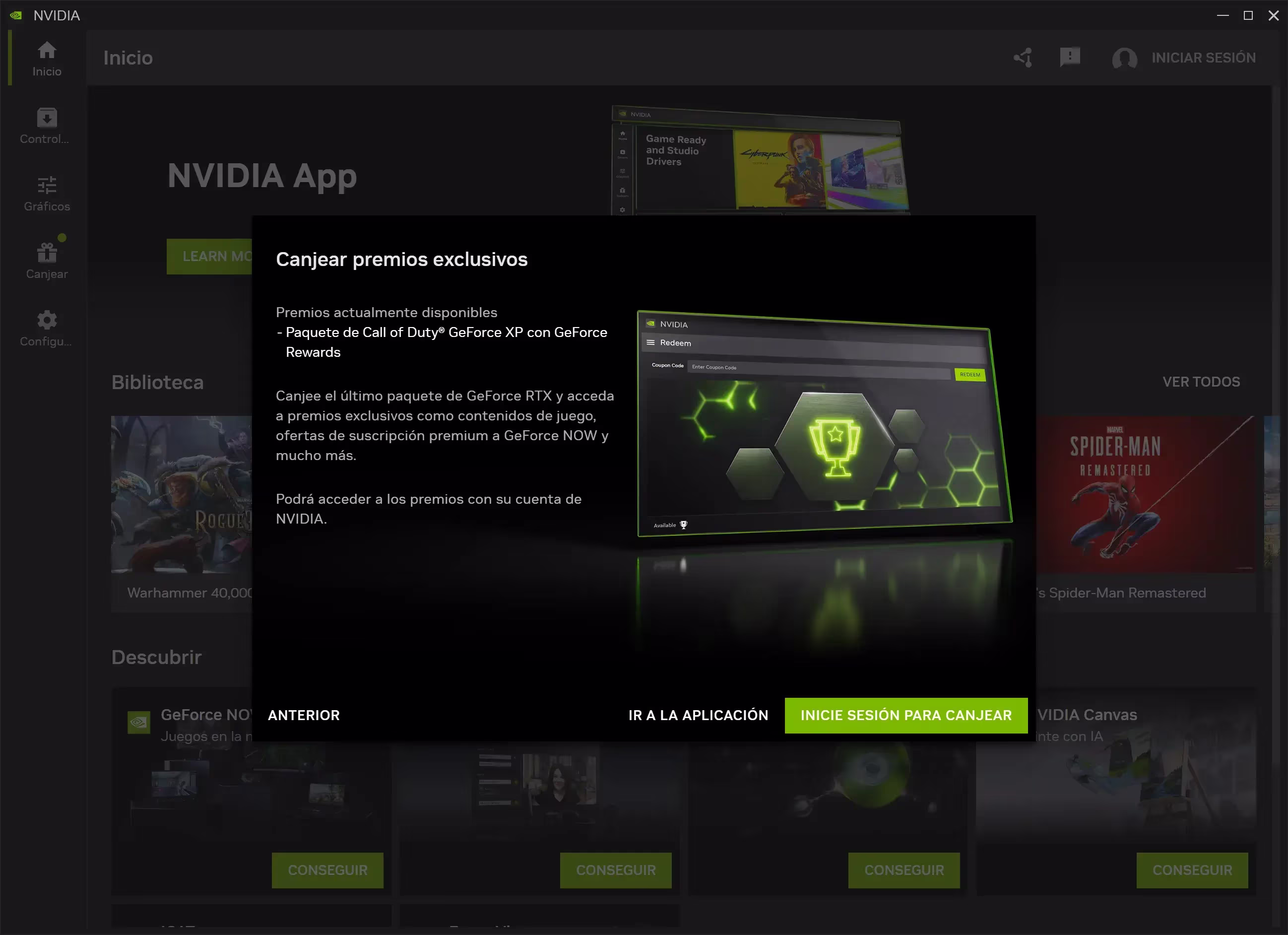This screenshot has width=1288, height=935.
Task: Click the GeForce NOW card logo icon
Action: [x=139, y=723]
